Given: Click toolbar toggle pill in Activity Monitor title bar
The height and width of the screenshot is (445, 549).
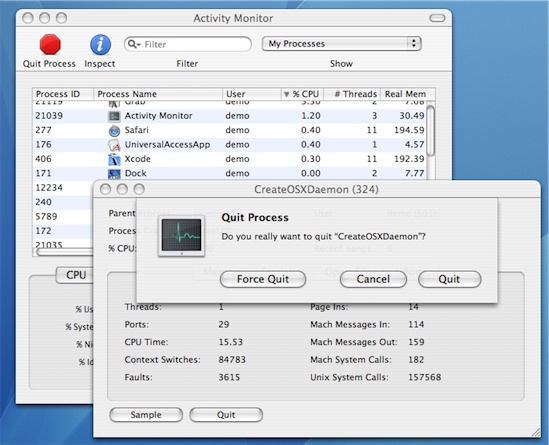Looking at the screenshot, I should point(437,18).
